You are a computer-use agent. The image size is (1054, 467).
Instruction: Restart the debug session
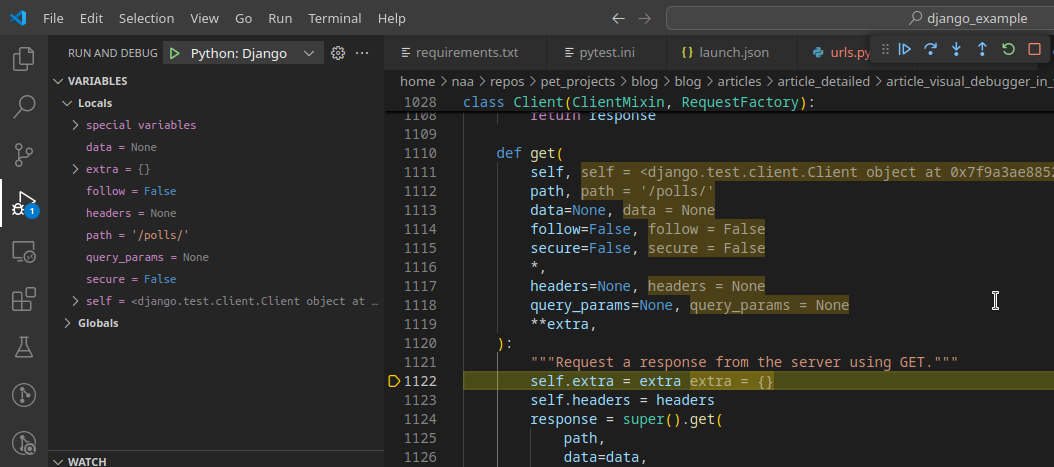click(1008, 49)
